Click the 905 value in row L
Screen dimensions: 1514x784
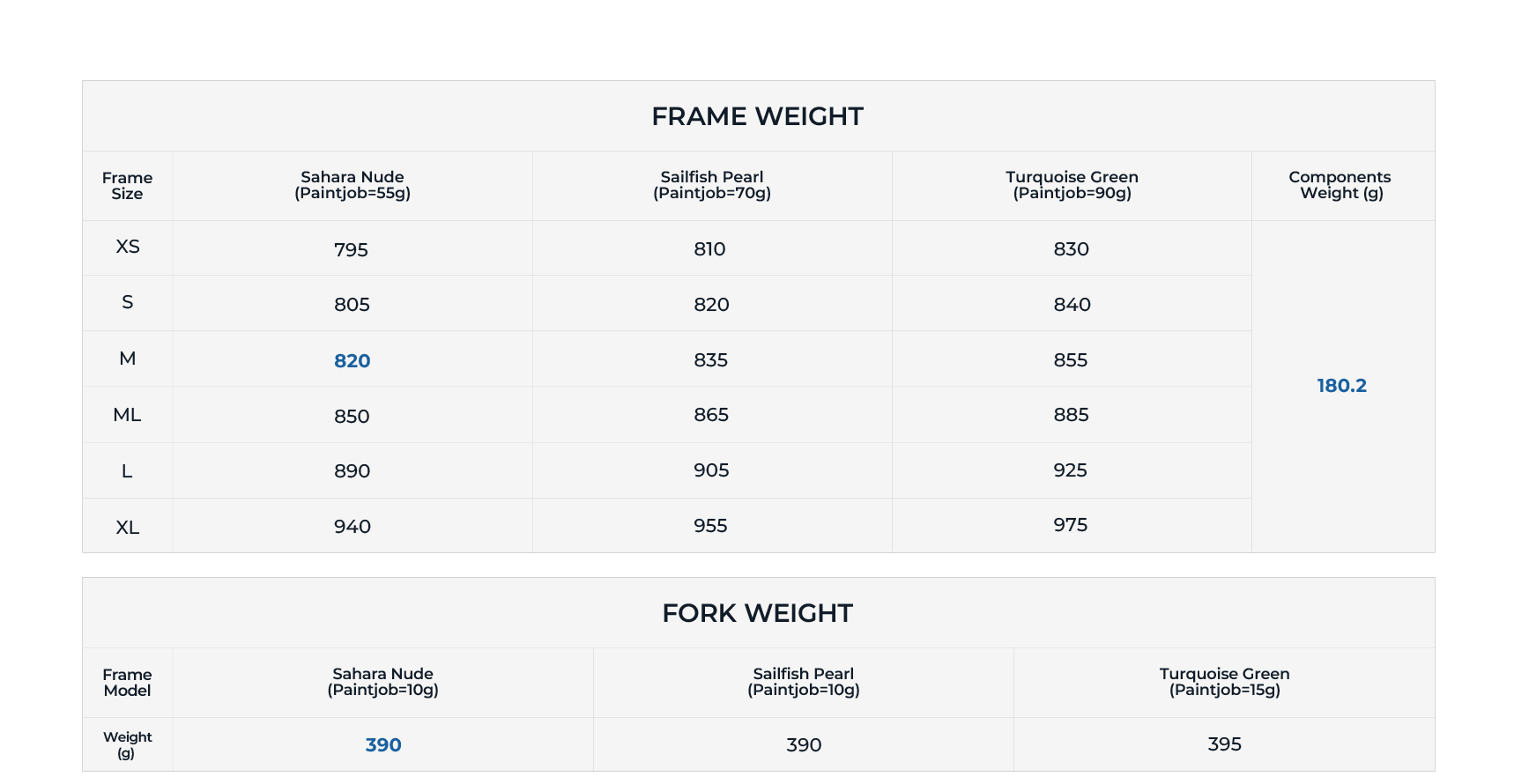(711, 470)
